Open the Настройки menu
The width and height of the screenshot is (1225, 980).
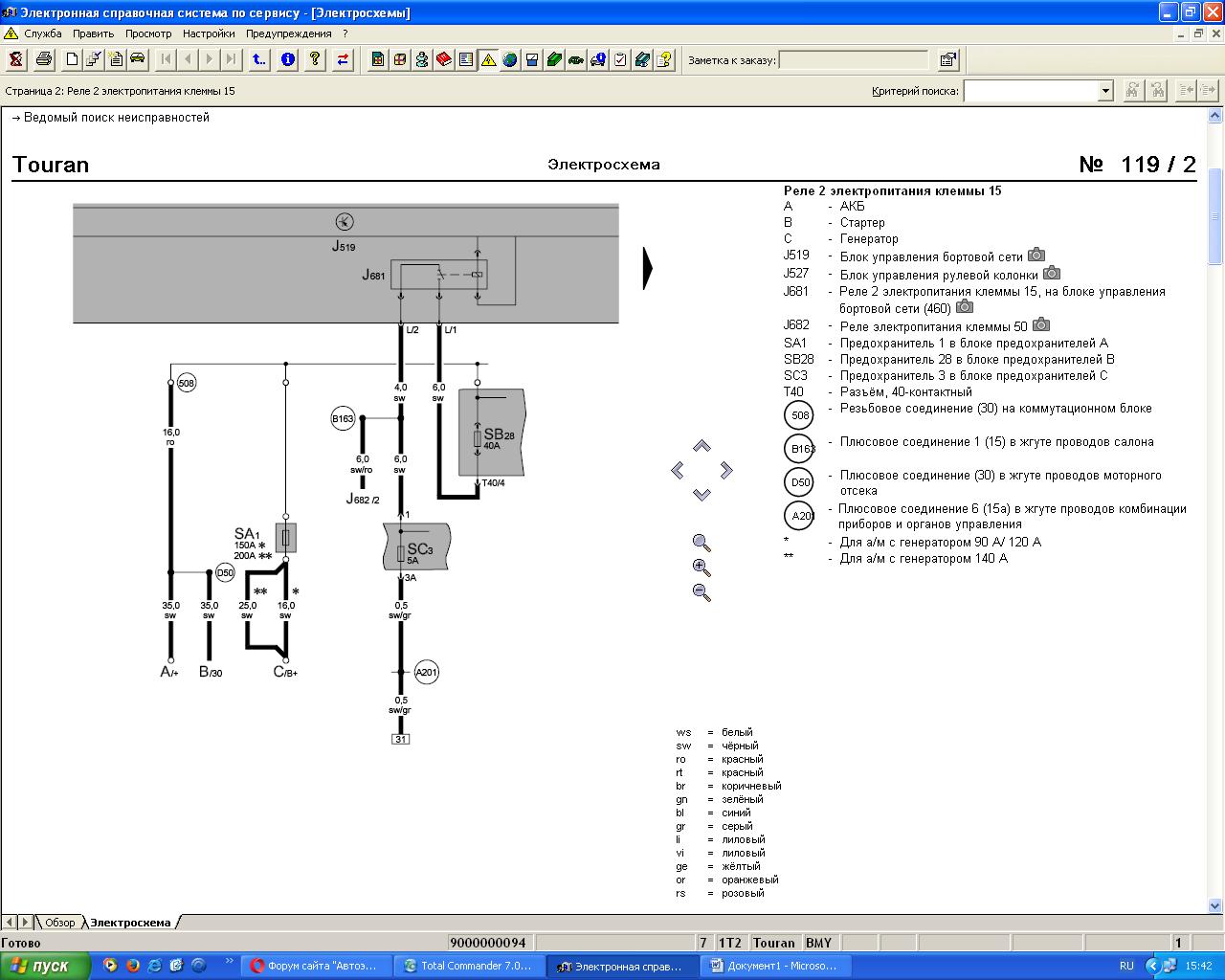[209, 33]
